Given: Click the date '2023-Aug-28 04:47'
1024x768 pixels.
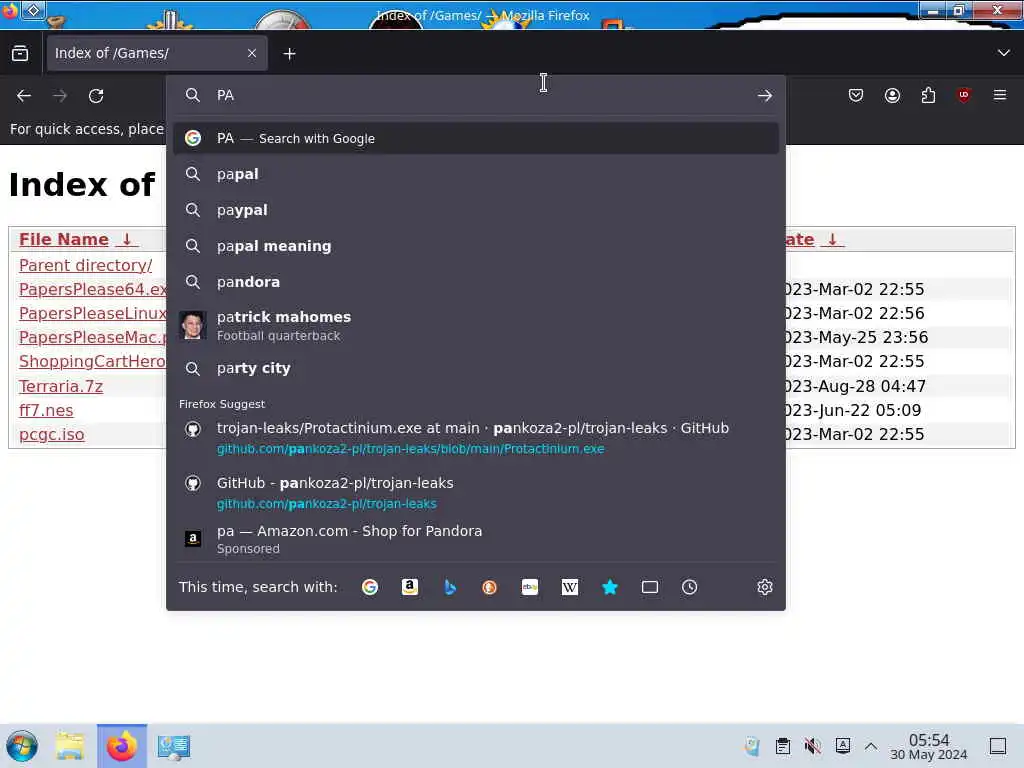Looking at the screenshot, I should coord(856,386).
